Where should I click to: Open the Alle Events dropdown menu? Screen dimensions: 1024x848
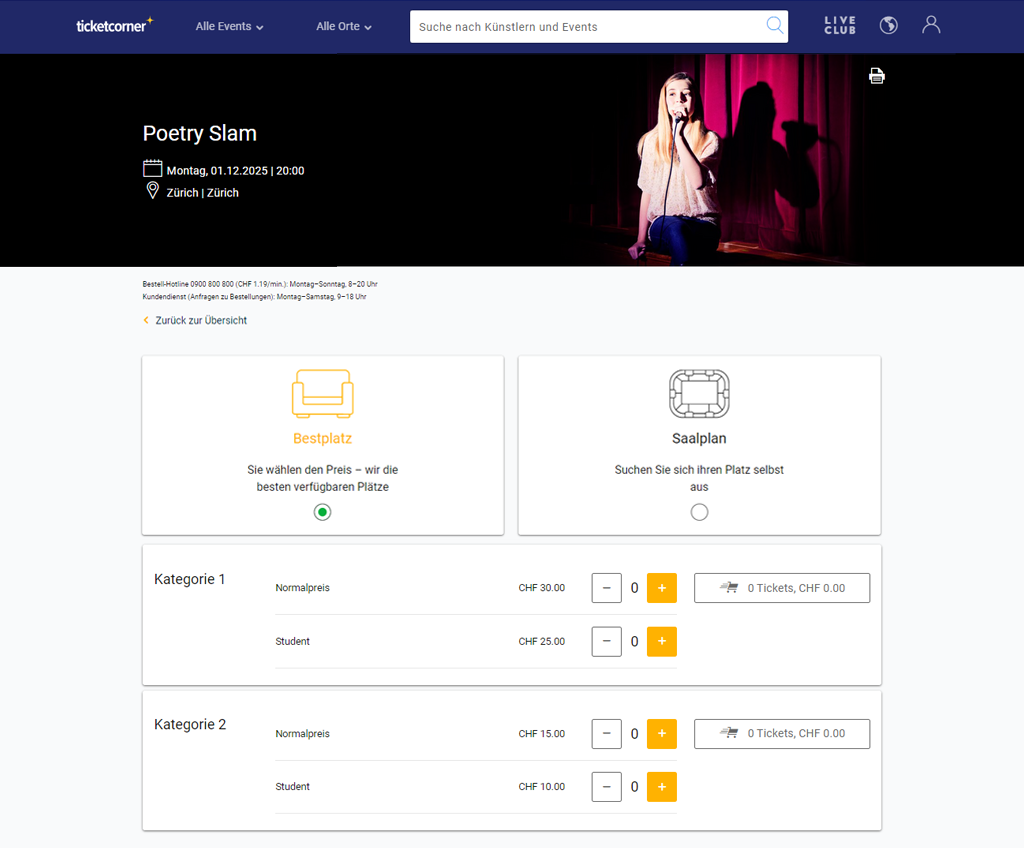click(x=229, y=27)
